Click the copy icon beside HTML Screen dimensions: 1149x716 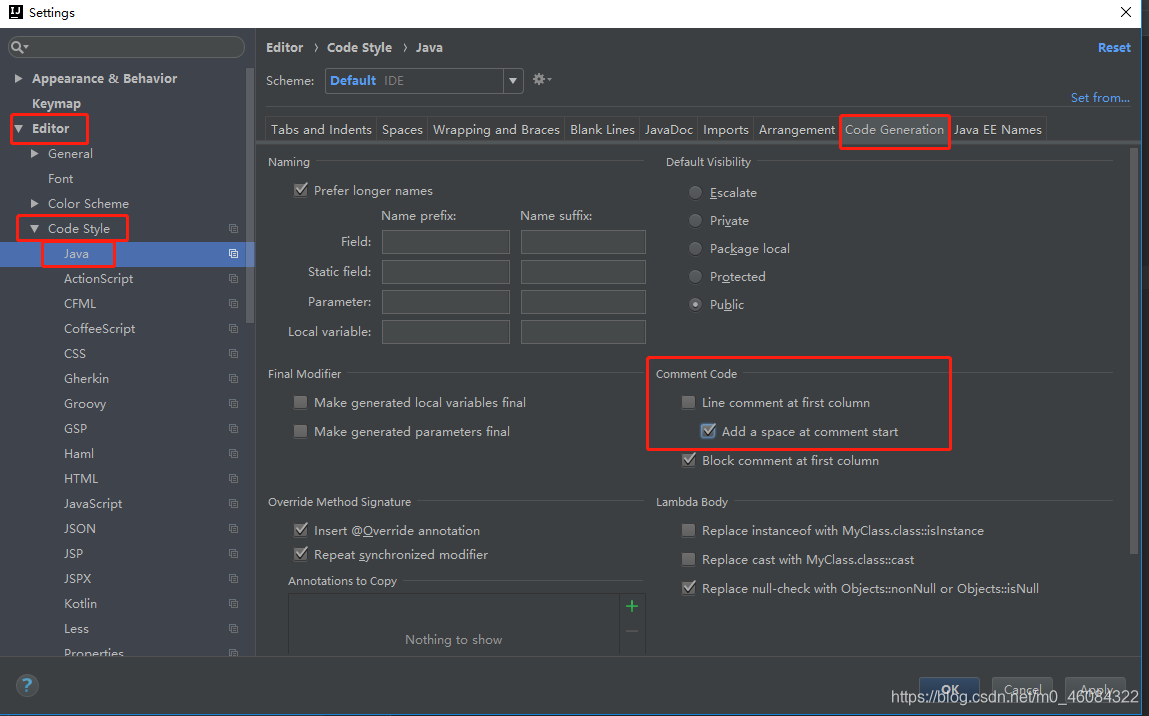coord(233,479)
